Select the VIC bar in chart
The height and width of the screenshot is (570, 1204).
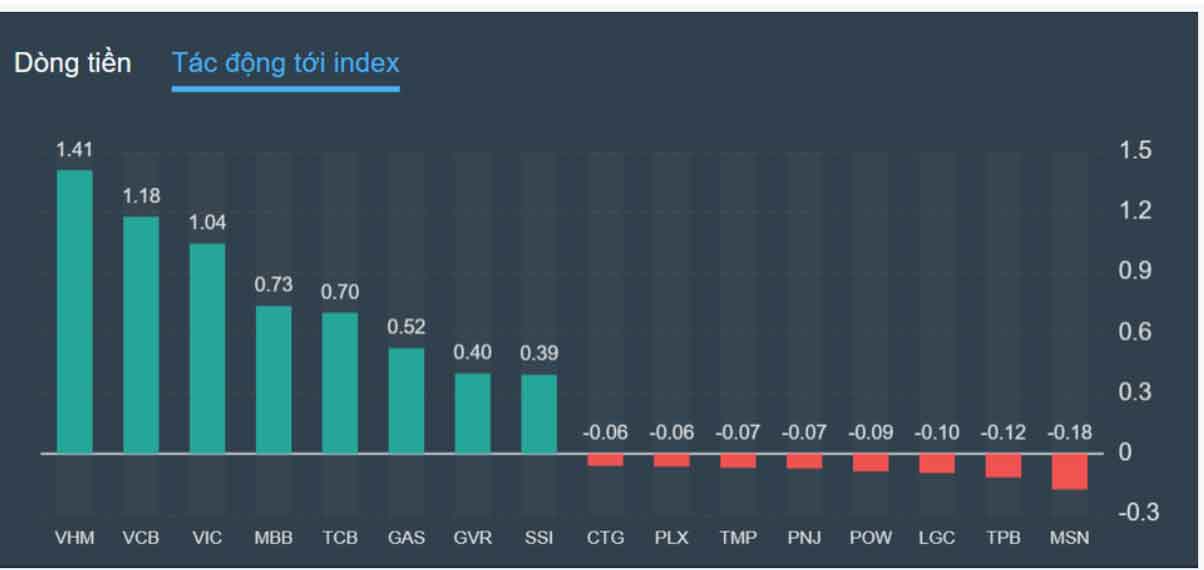(x=207, y=348)
